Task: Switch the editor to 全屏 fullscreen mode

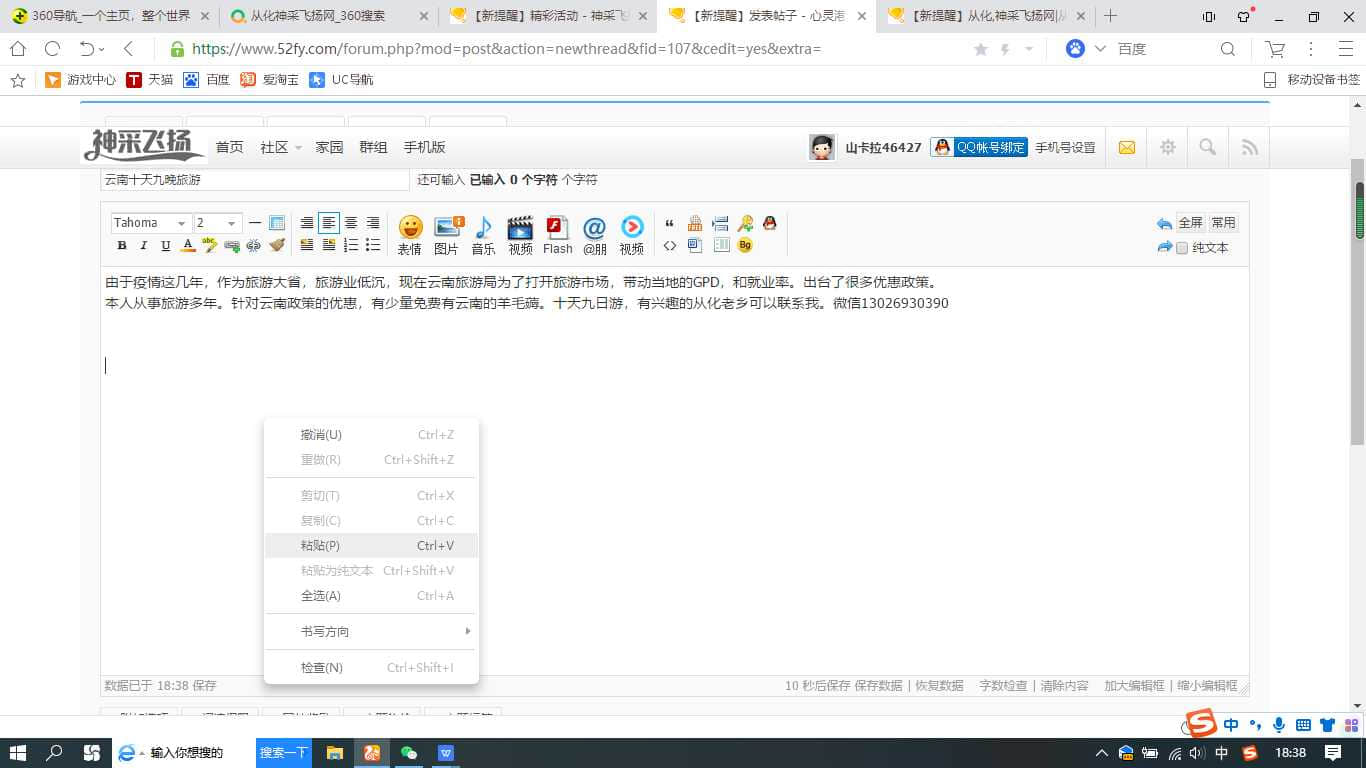Action: [1190, 223]
